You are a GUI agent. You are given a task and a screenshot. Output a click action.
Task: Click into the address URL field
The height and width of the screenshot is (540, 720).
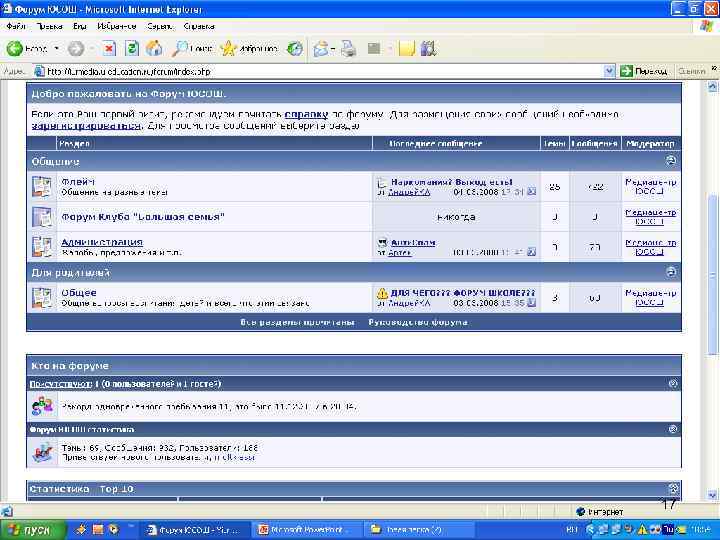(318, 71)
